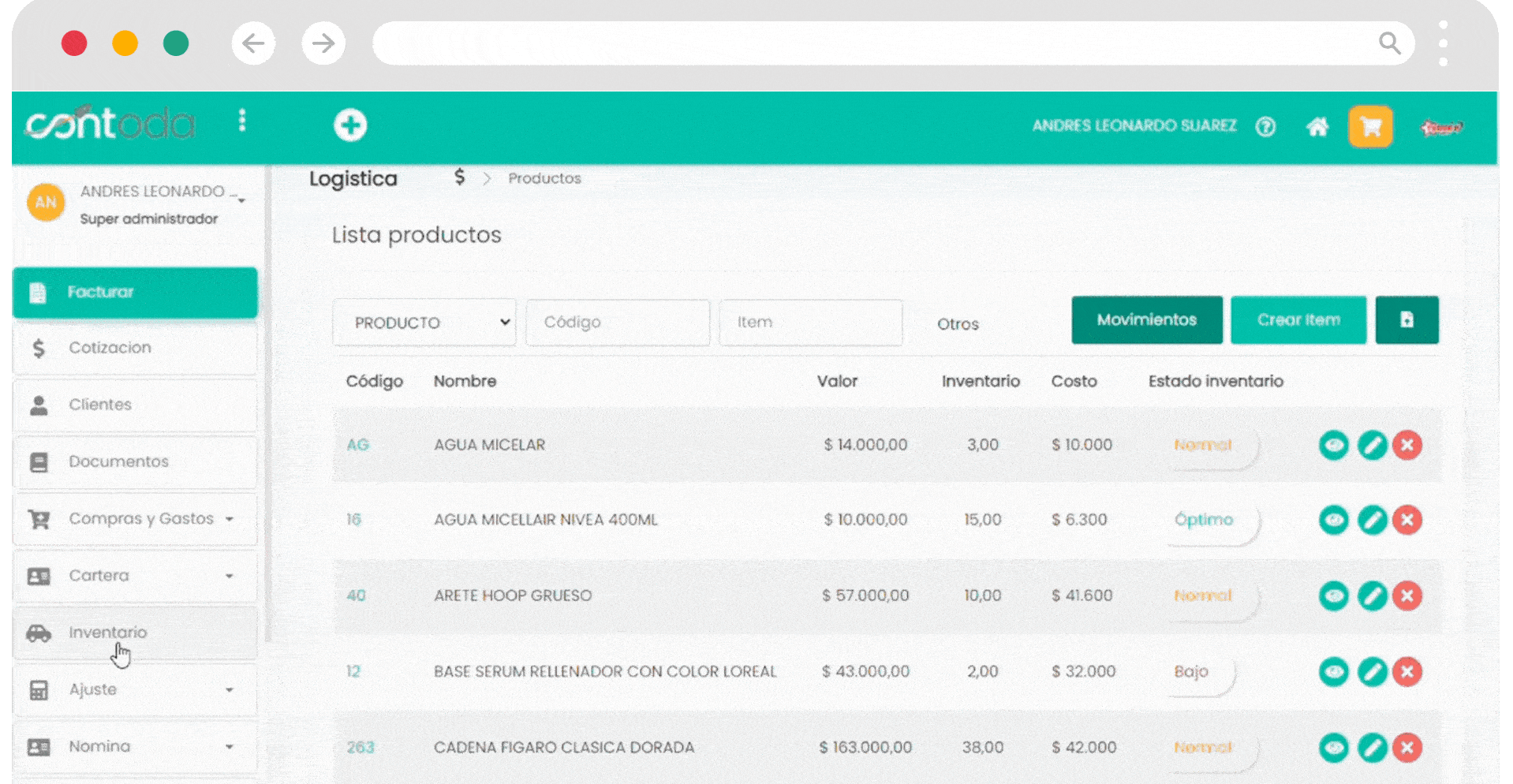Edit the AGUA MICELAR product with pencil icon

pos(1372,445)
